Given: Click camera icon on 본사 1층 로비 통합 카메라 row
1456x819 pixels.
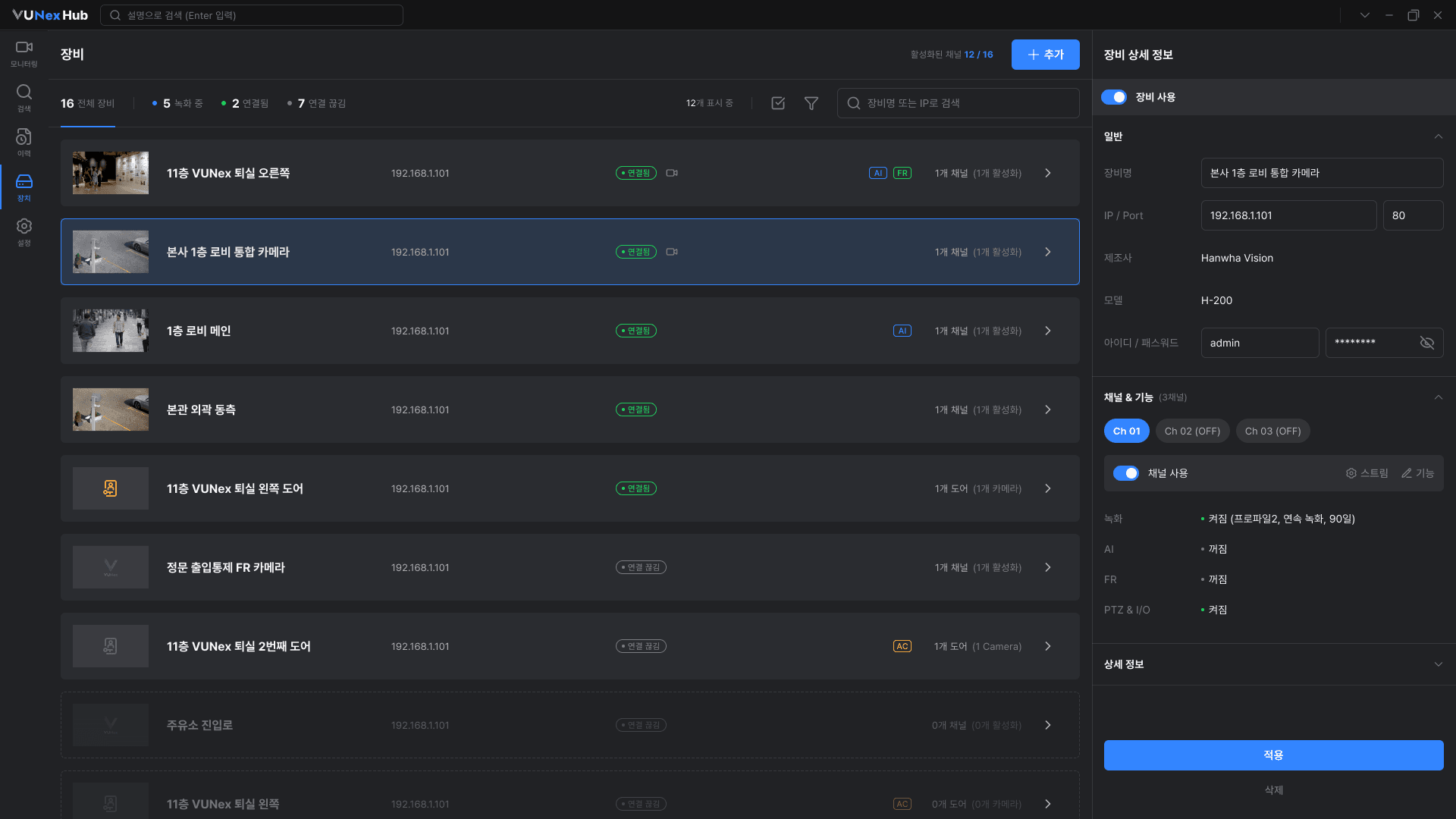Looking at the screenshot, I should pos(672,252).
